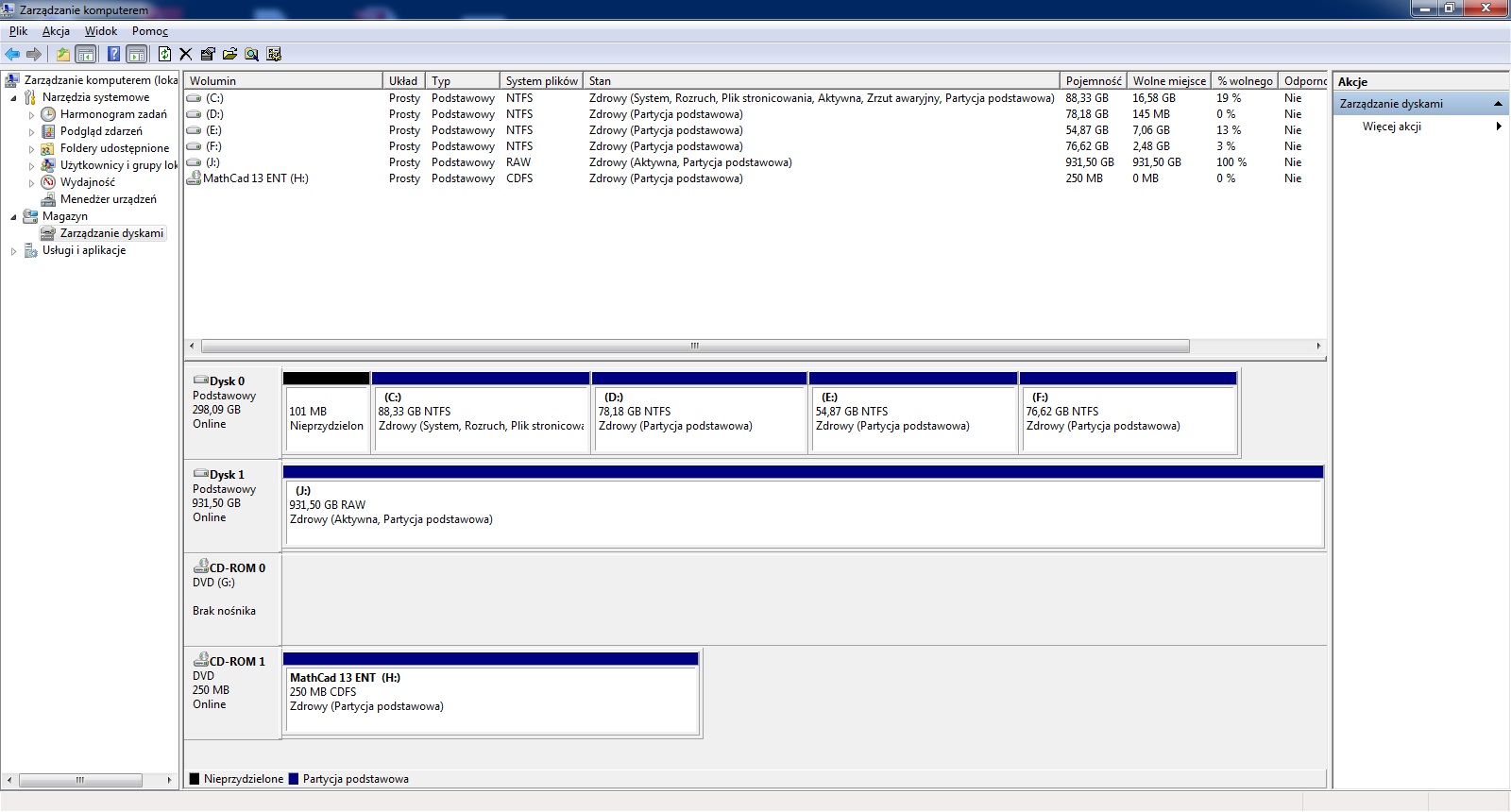Click the Usługi i aplikacje icon
The width and height of the screenshot is (1511, 812).
coord(30,250)
